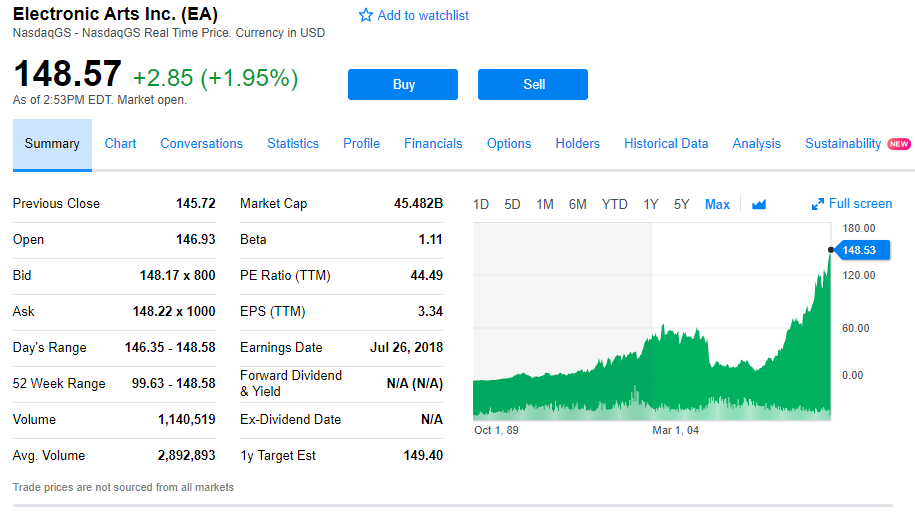Set chart range to 1D
Viewport: 915px width, 517px height.
pyautogui.click(x=481, y=204)
